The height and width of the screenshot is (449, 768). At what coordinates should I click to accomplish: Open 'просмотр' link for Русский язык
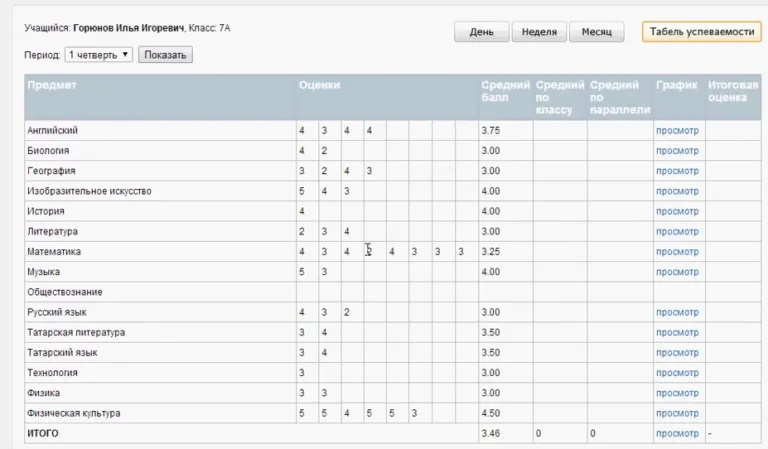click(677, 312)
